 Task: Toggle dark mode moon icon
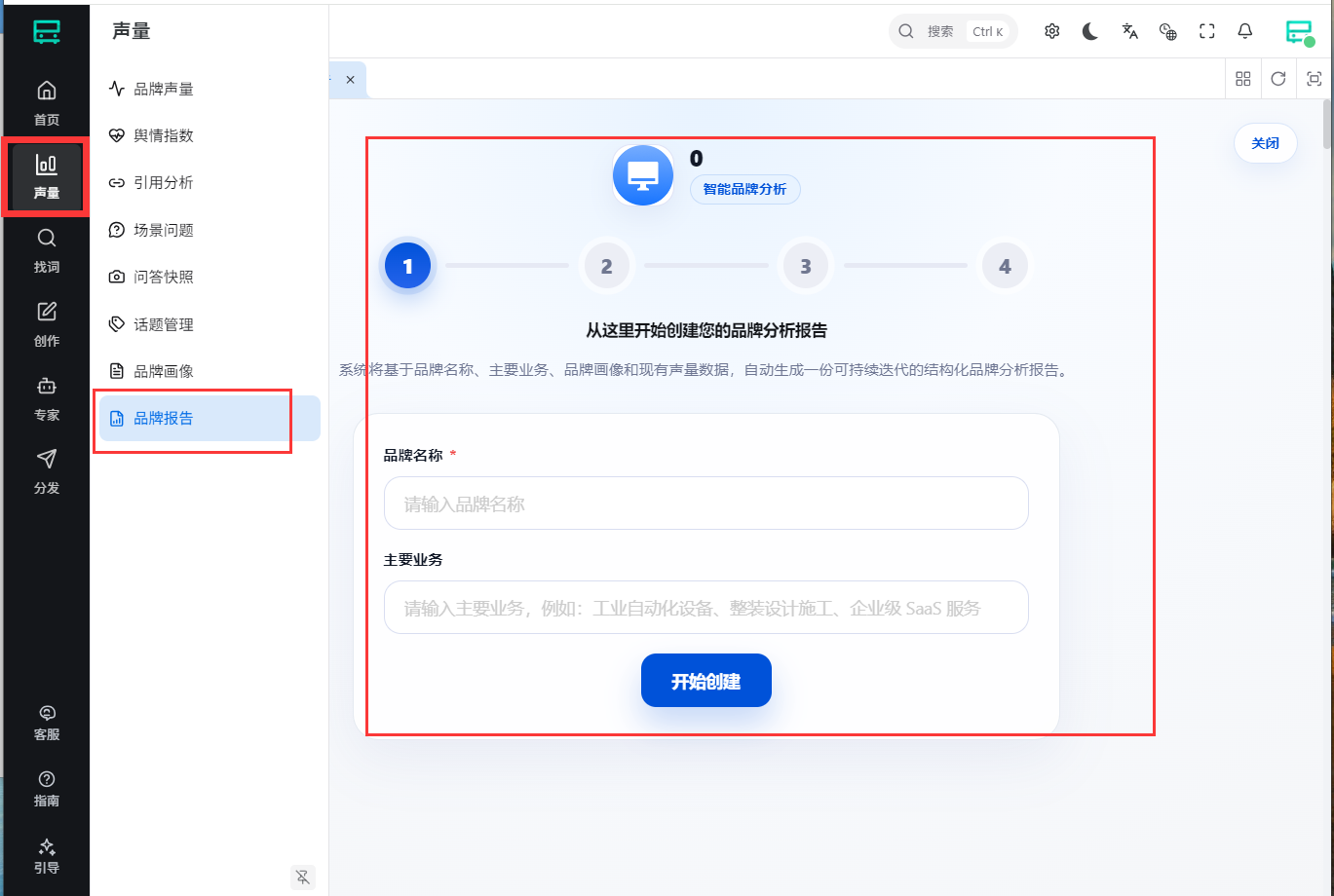point(1090,31)
